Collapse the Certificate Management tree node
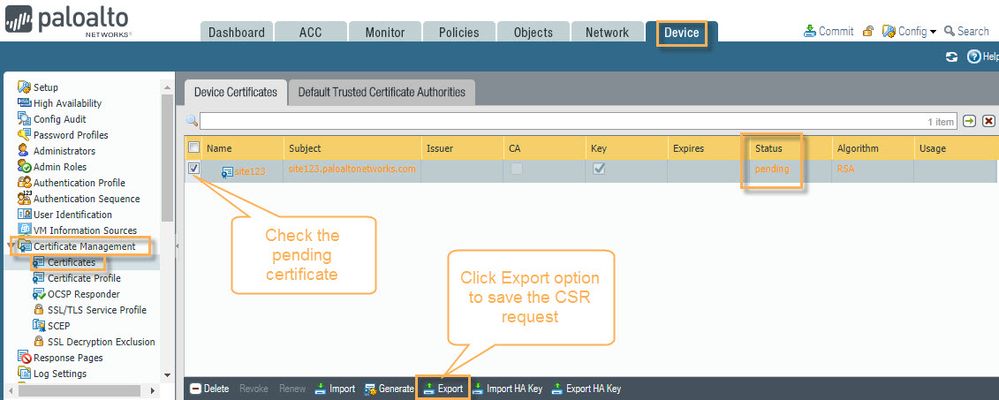The width and height of the screenshot is (999, 400). [11, 246]
